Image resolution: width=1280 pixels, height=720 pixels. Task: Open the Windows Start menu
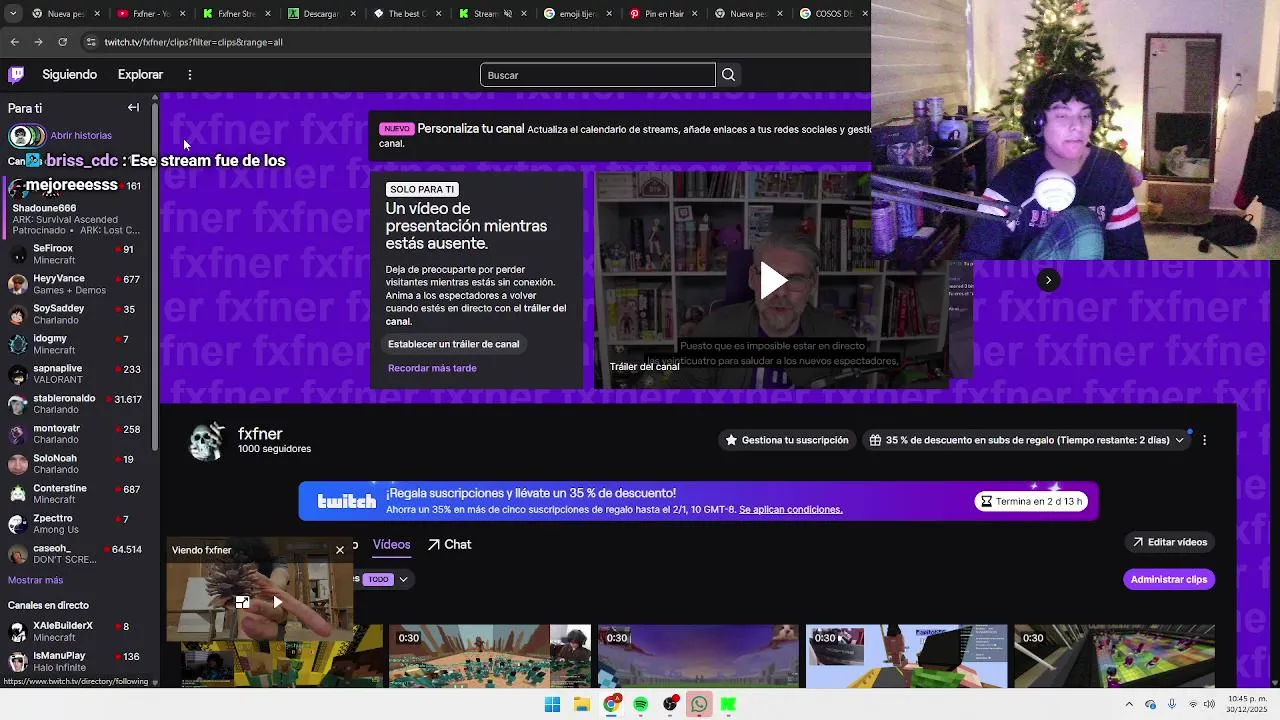coord(552,704)
